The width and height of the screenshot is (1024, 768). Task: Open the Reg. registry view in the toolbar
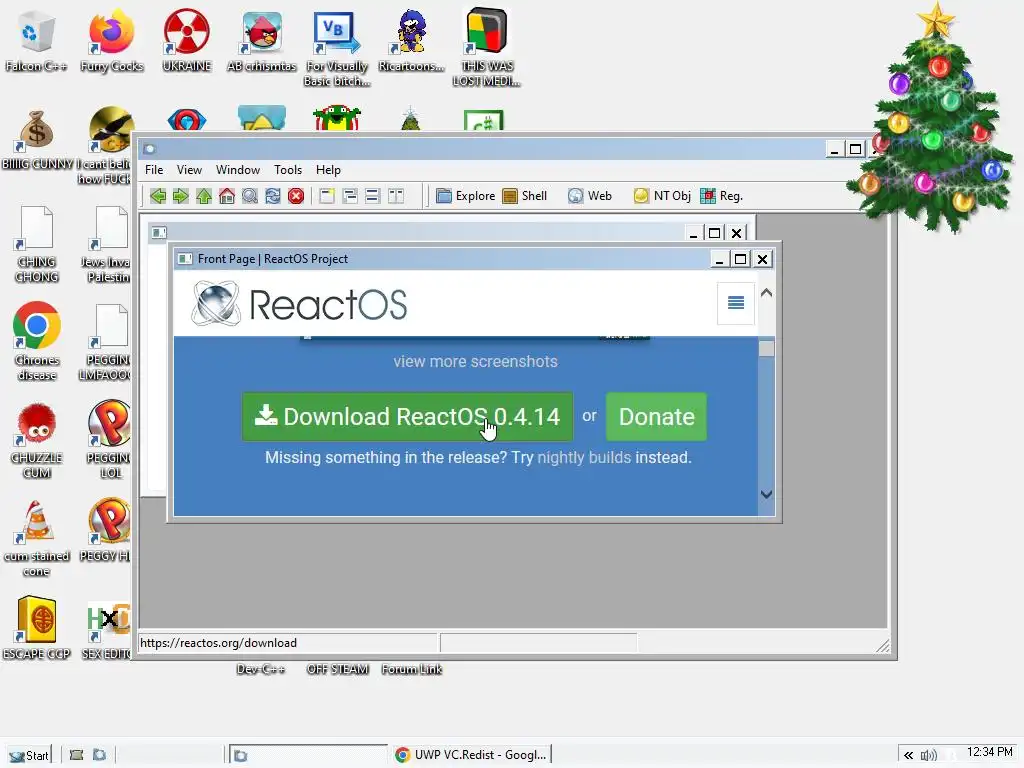pos(722,196)
